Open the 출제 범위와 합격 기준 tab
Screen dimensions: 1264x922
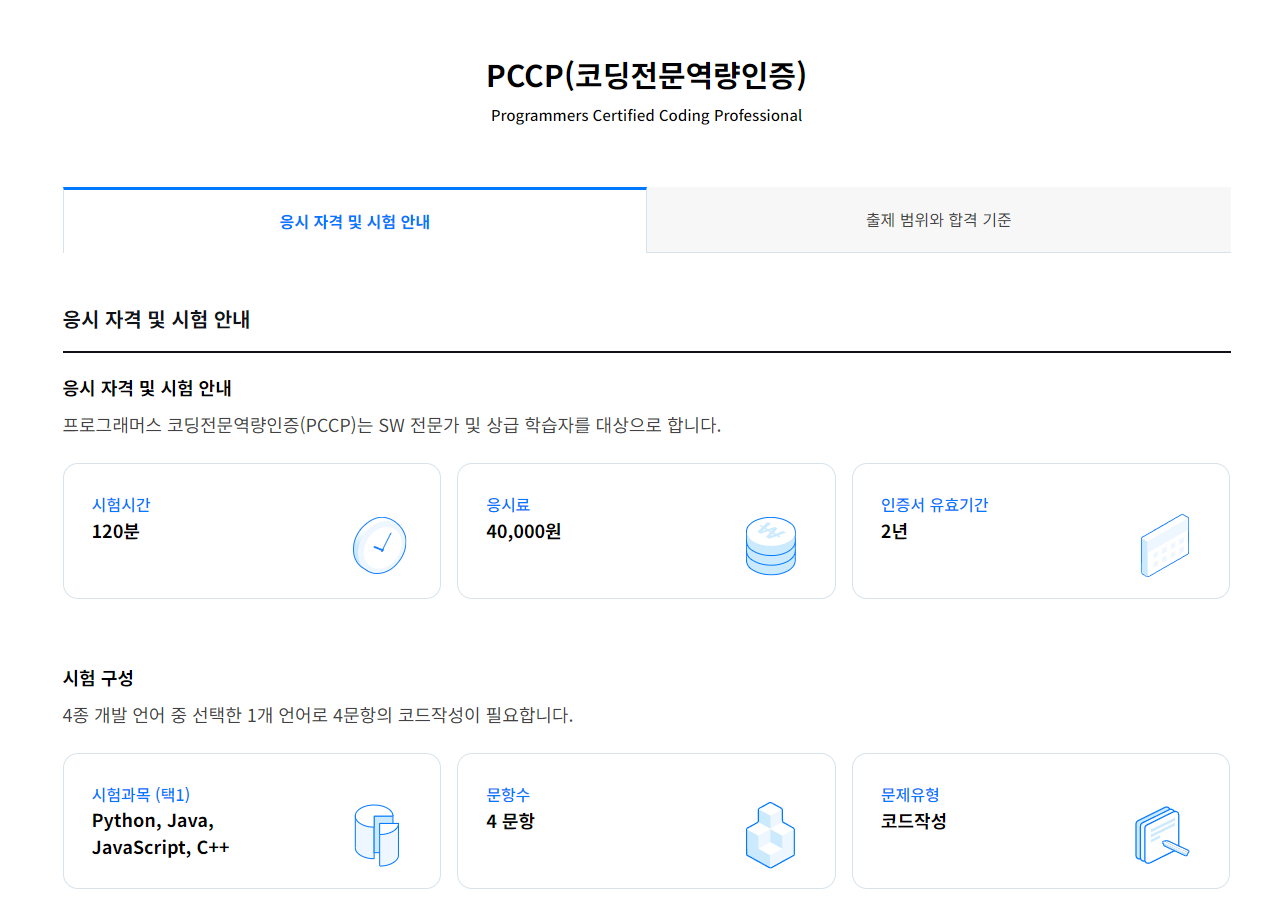coord(938,220)
